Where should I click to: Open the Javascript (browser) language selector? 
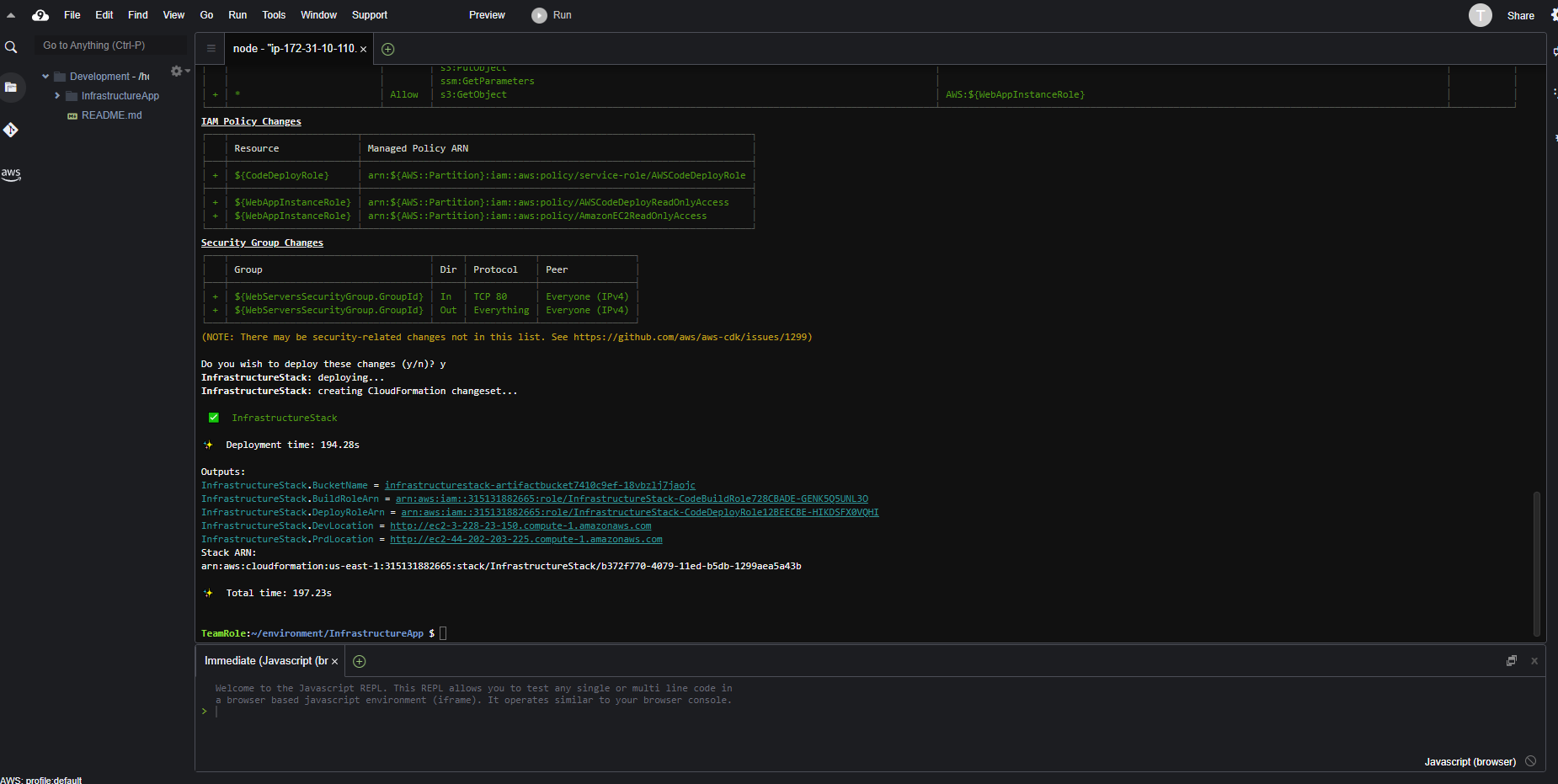[1470, 761]
